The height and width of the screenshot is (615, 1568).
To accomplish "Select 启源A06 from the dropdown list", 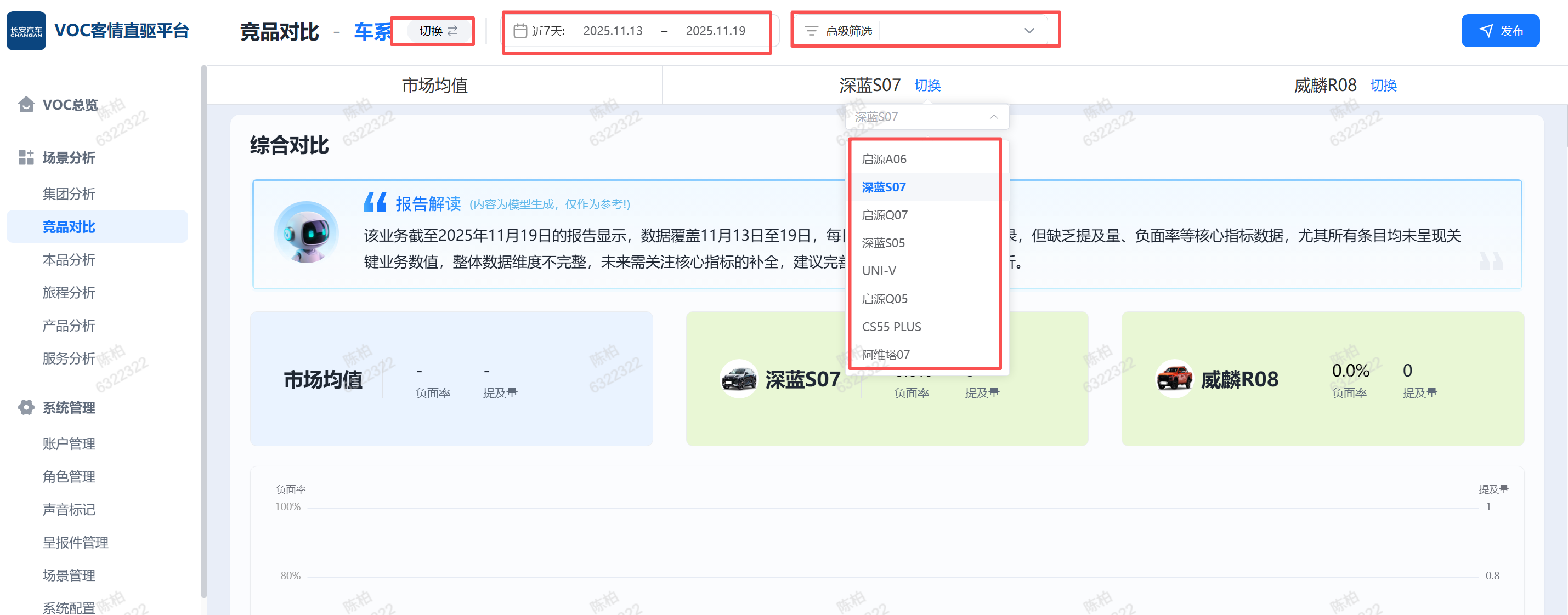I will click(x=884, y=160).
